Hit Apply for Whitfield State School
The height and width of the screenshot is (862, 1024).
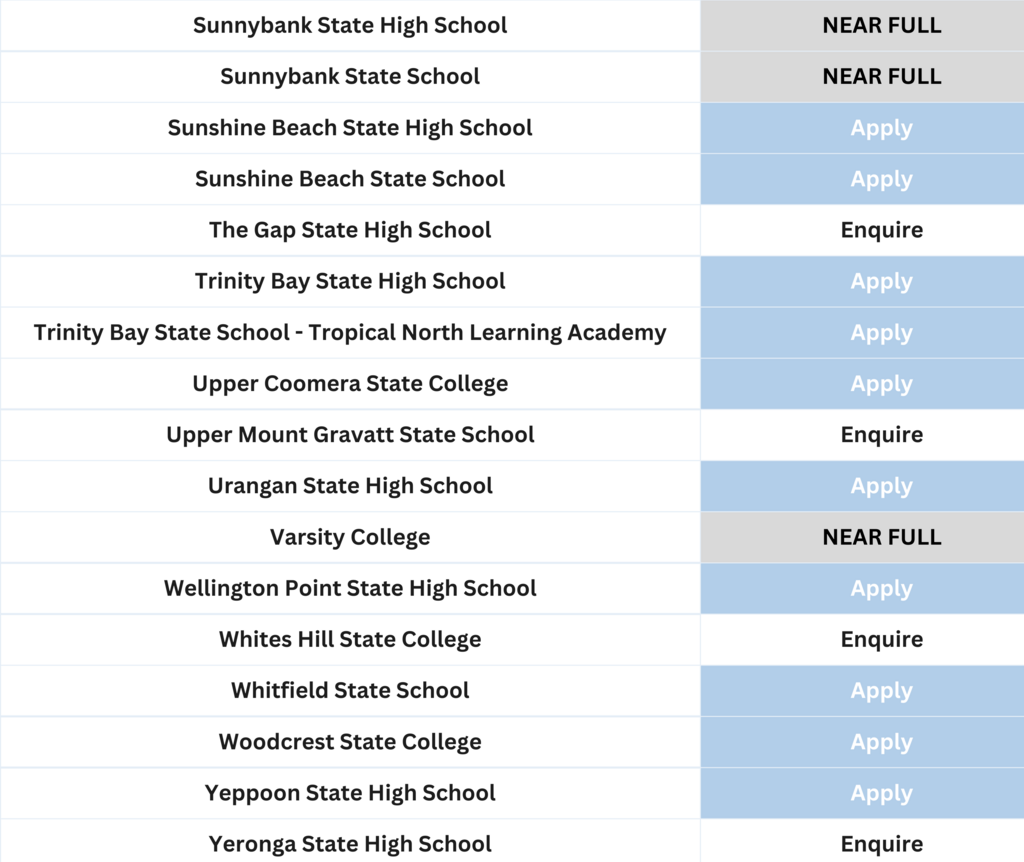[x=881, y=691]
